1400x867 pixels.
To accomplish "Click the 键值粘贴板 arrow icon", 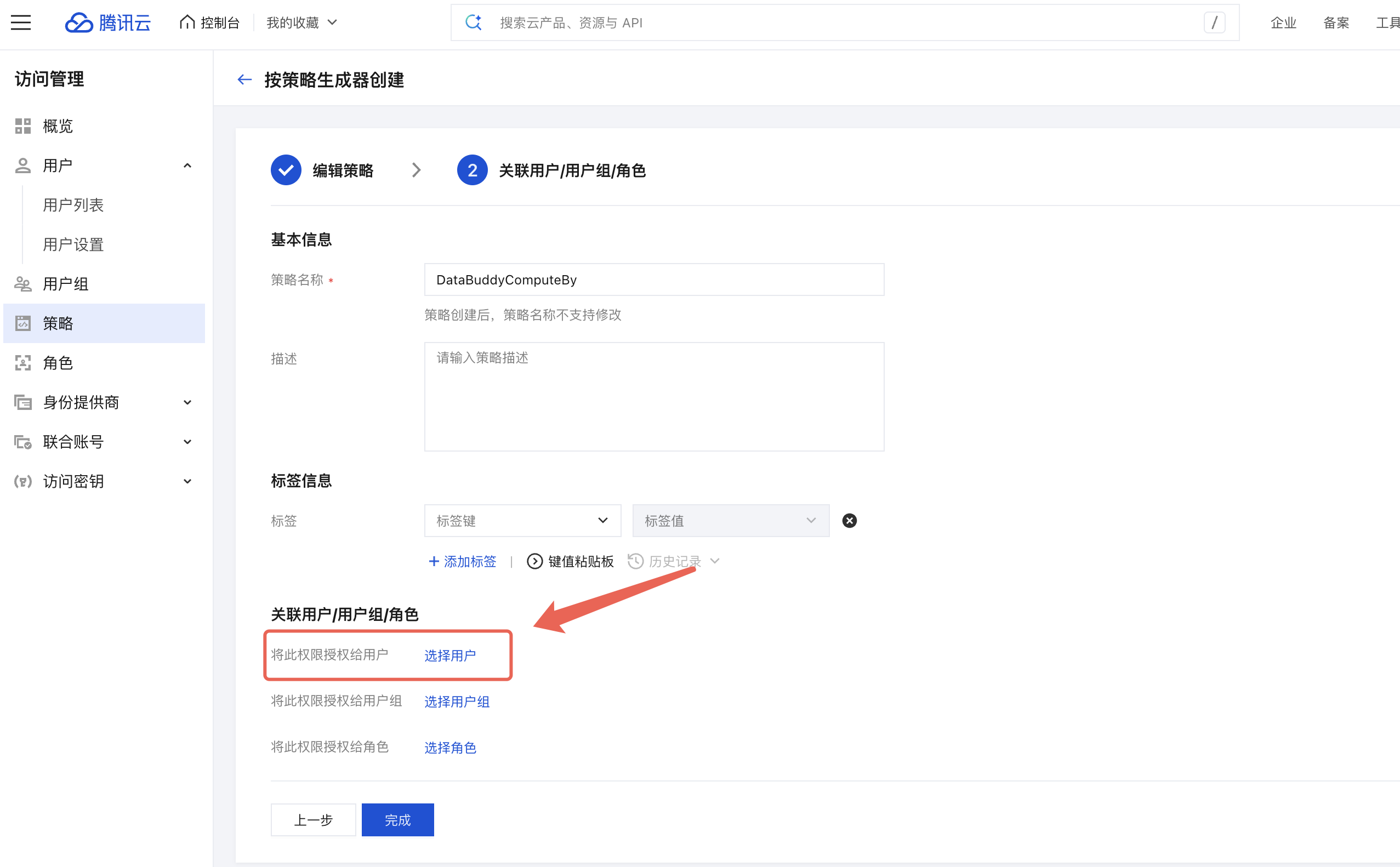I will click(534, 561).
